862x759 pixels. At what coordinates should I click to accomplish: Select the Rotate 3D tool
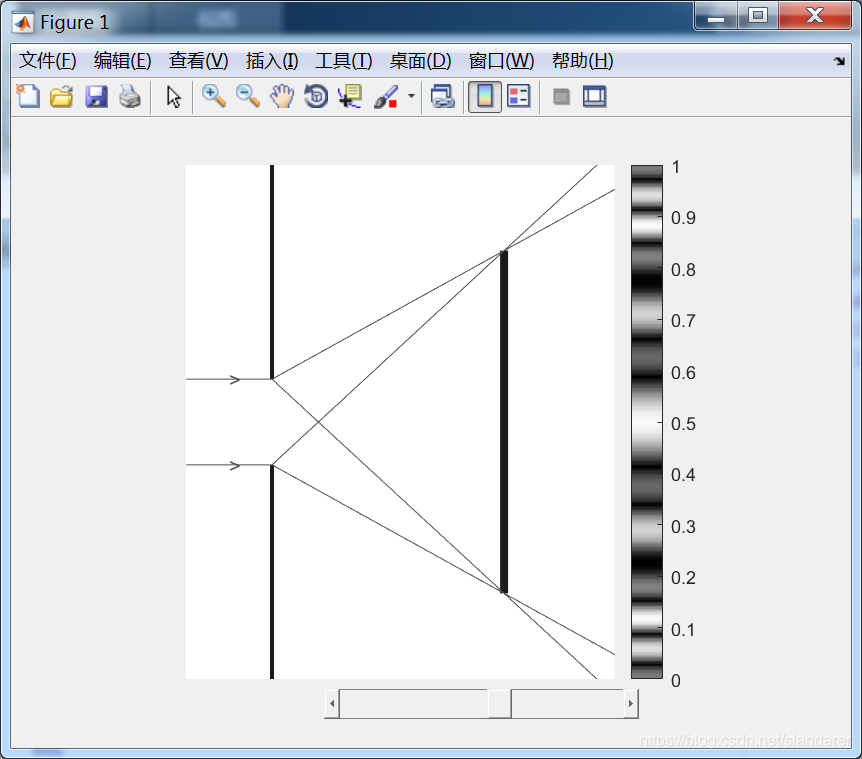(316, 97)
